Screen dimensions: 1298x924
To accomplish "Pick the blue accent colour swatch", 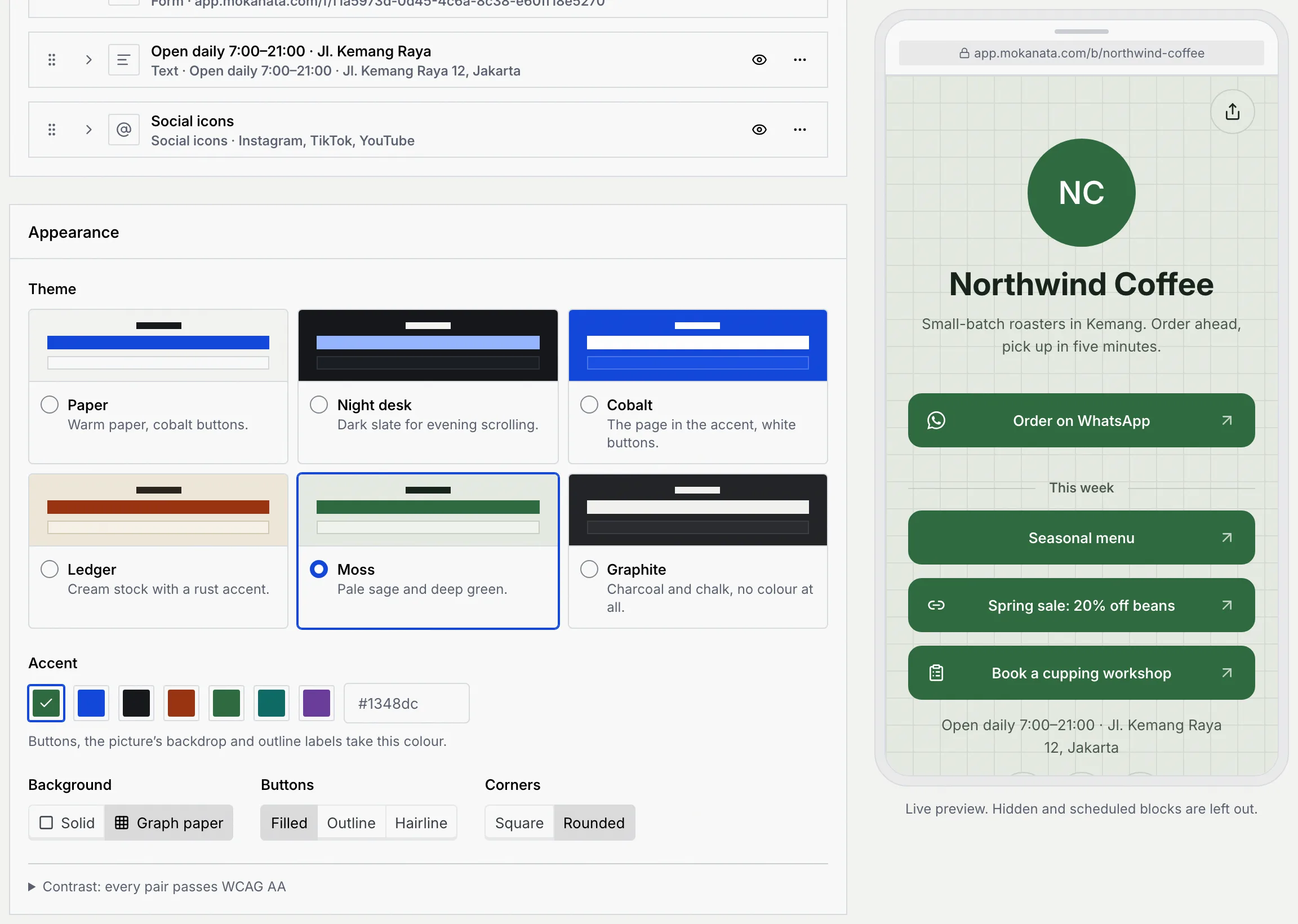I will point(91,703).
